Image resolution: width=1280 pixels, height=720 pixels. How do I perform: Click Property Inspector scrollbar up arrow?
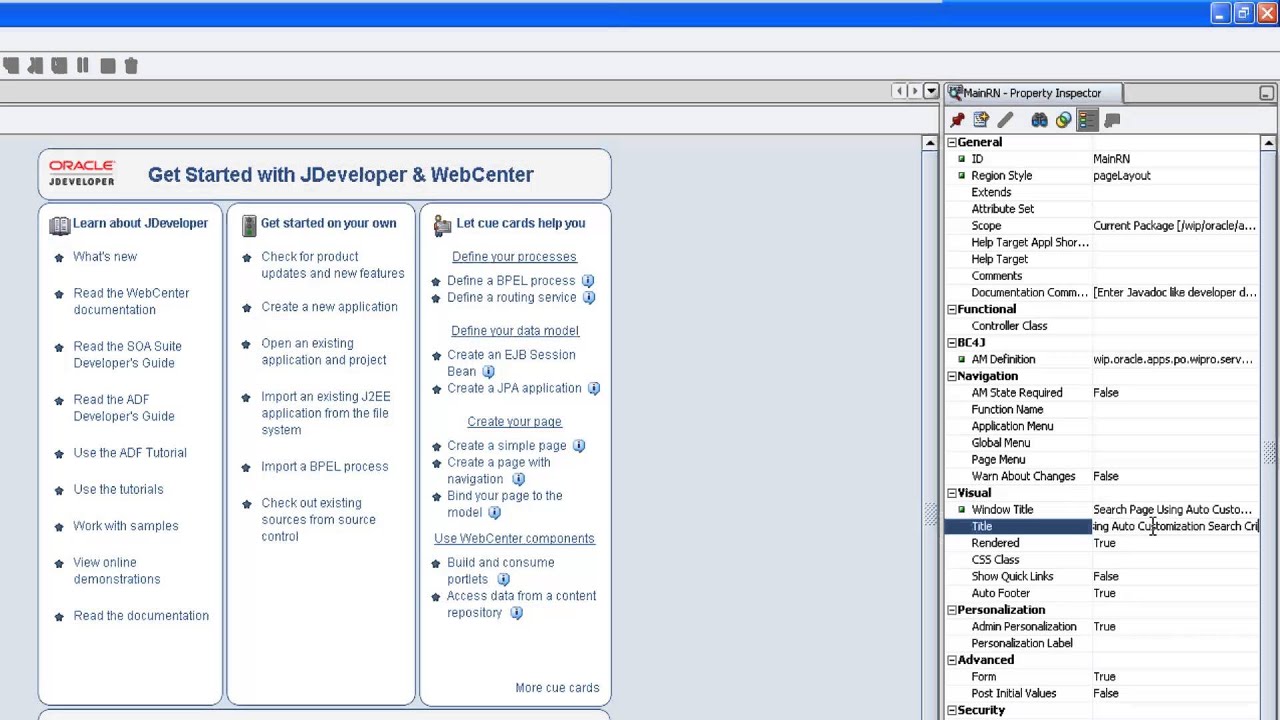point(1268,143)
